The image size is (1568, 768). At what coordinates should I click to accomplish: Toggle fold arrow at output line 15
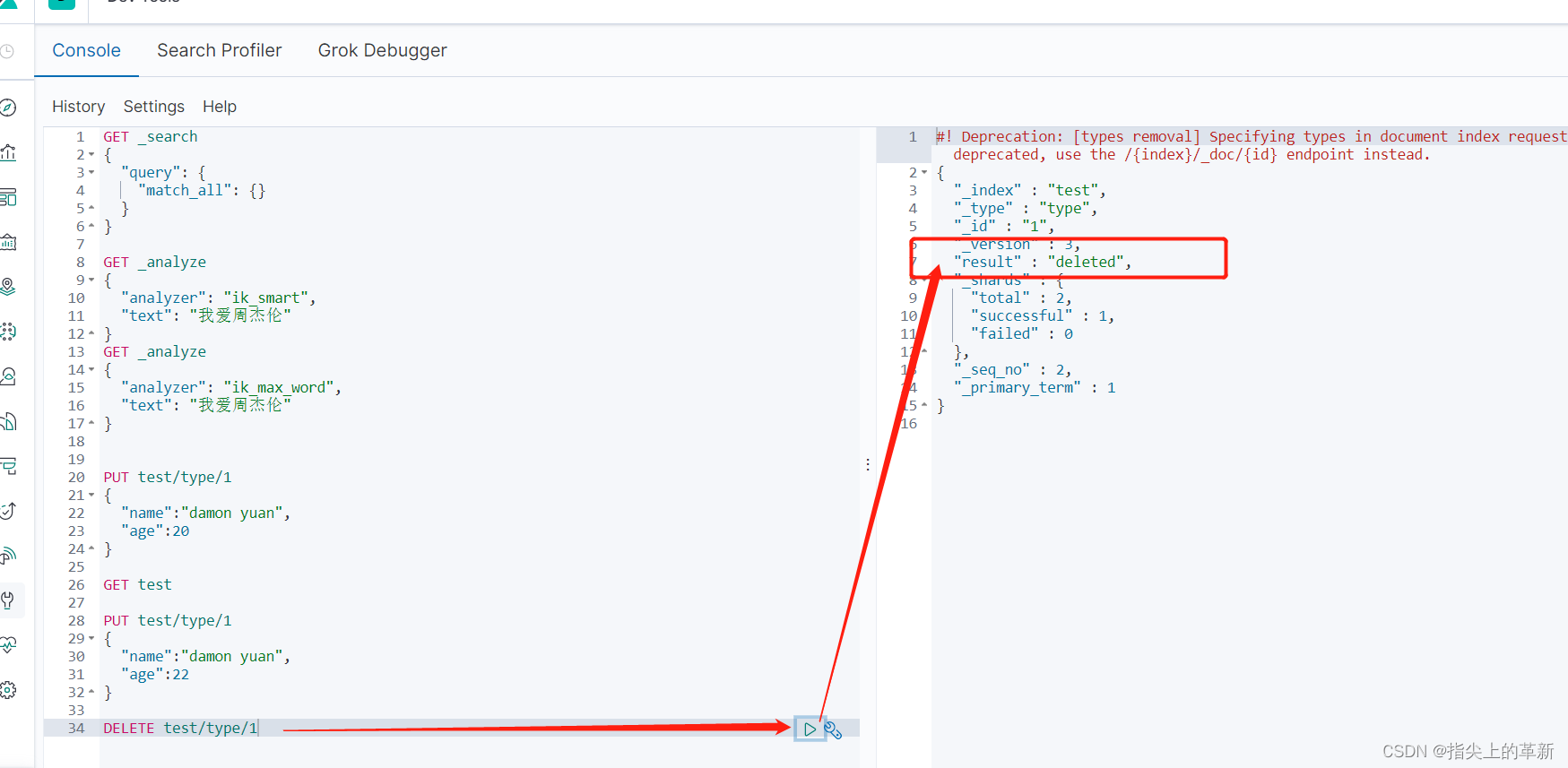[x=924, y=406]
